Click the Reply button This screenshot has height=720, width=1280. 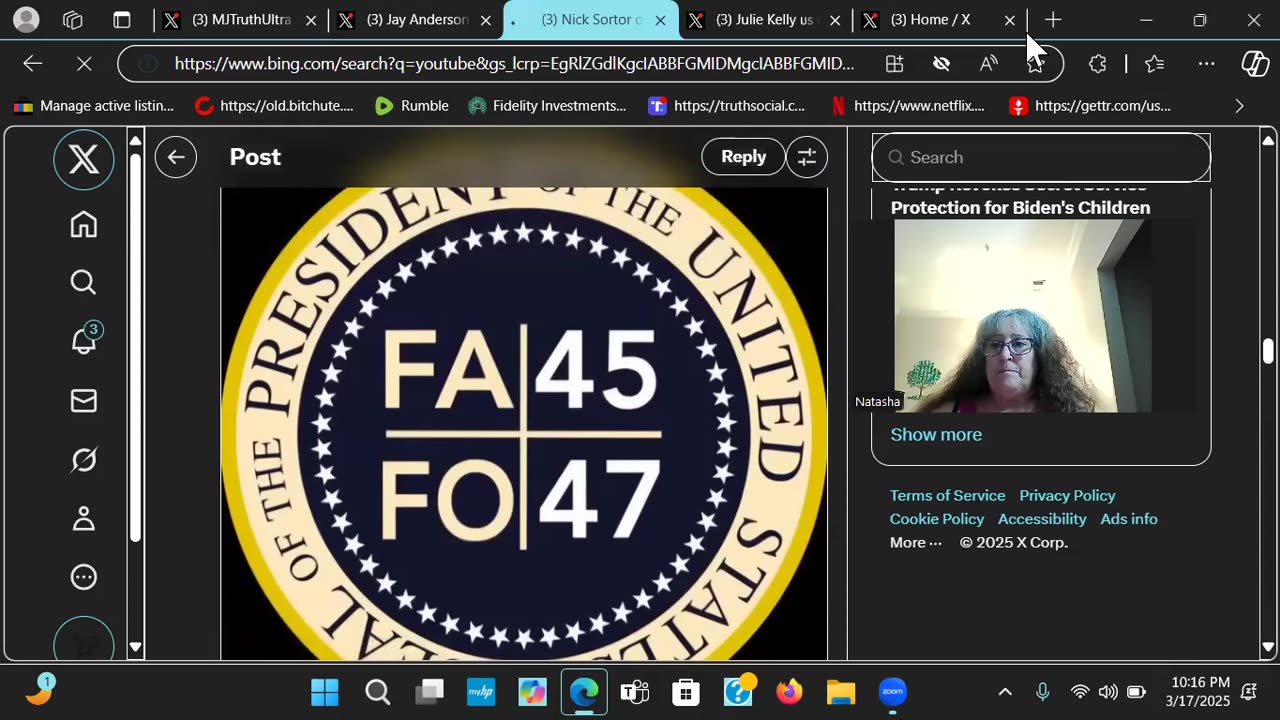tap(743, 157)
